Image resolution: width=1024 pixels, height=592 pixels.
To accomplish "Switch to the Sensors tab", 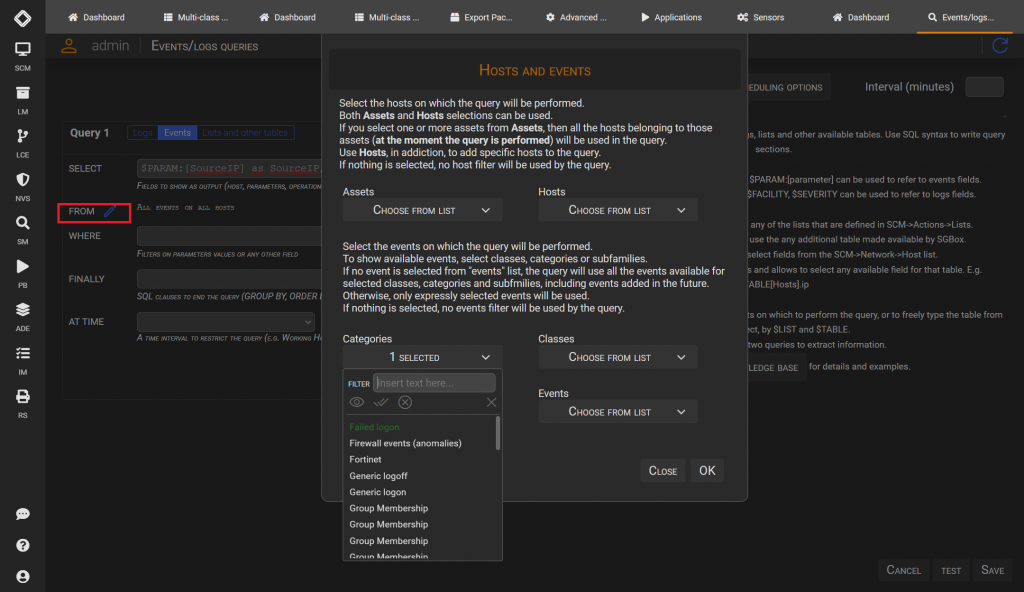I will click(x=761, y=17).
